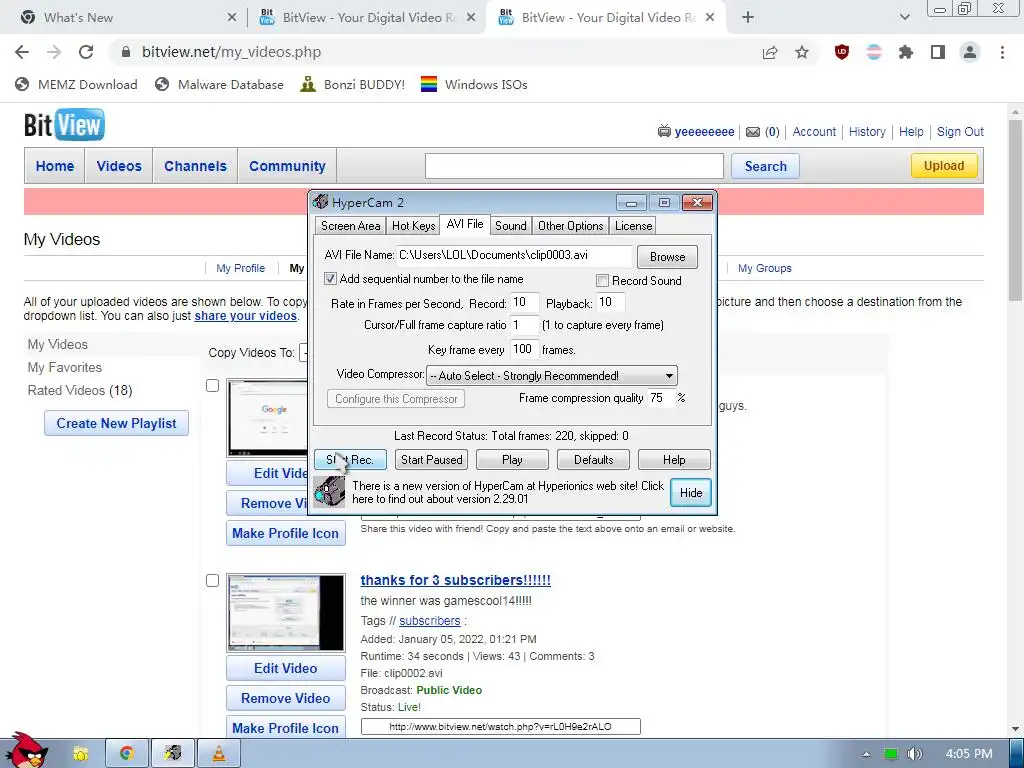Screen dimensions: 1024x768
Task: Open Chrome from the taskbar
Action: click(126, 754)
